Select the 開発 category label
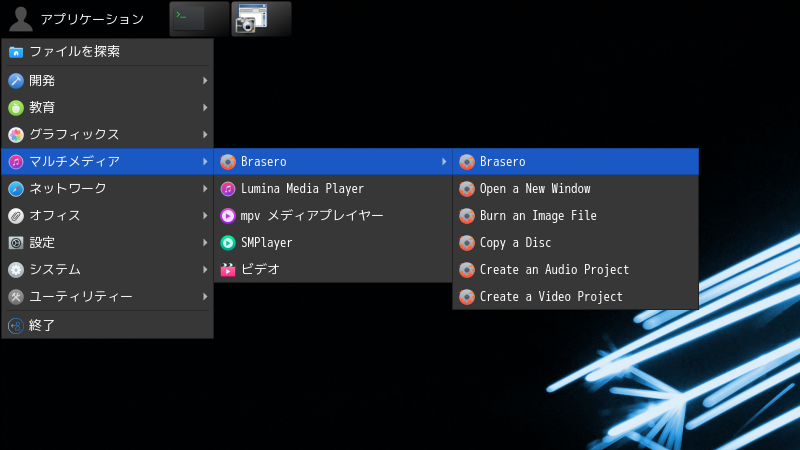The width and height of the screenshot is (800, 450). 42,81
